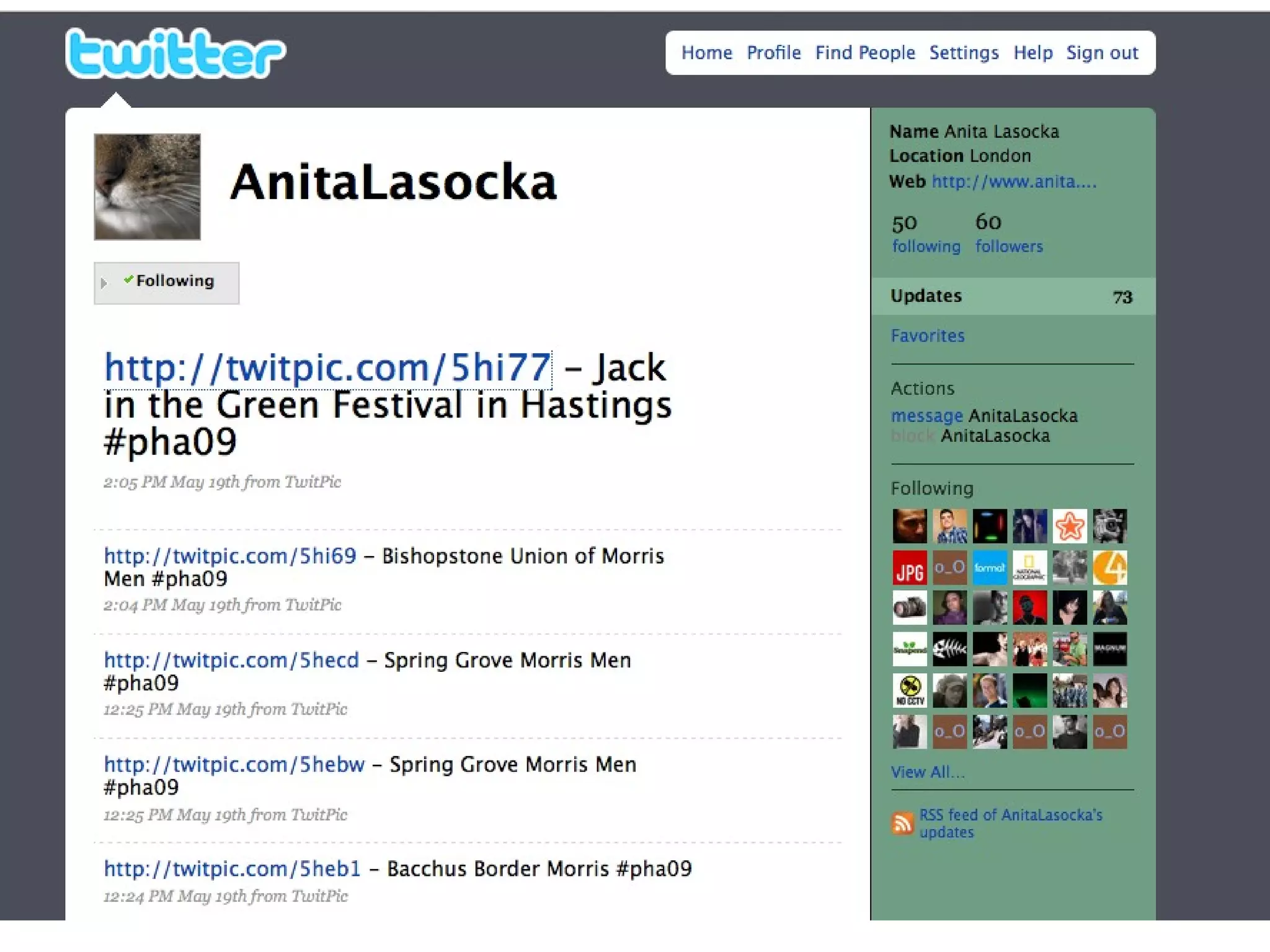The width and height of the screenshot is (1270, 952).
Task: Open the blue 'format' avatar in Following
Action: (989, 568)
